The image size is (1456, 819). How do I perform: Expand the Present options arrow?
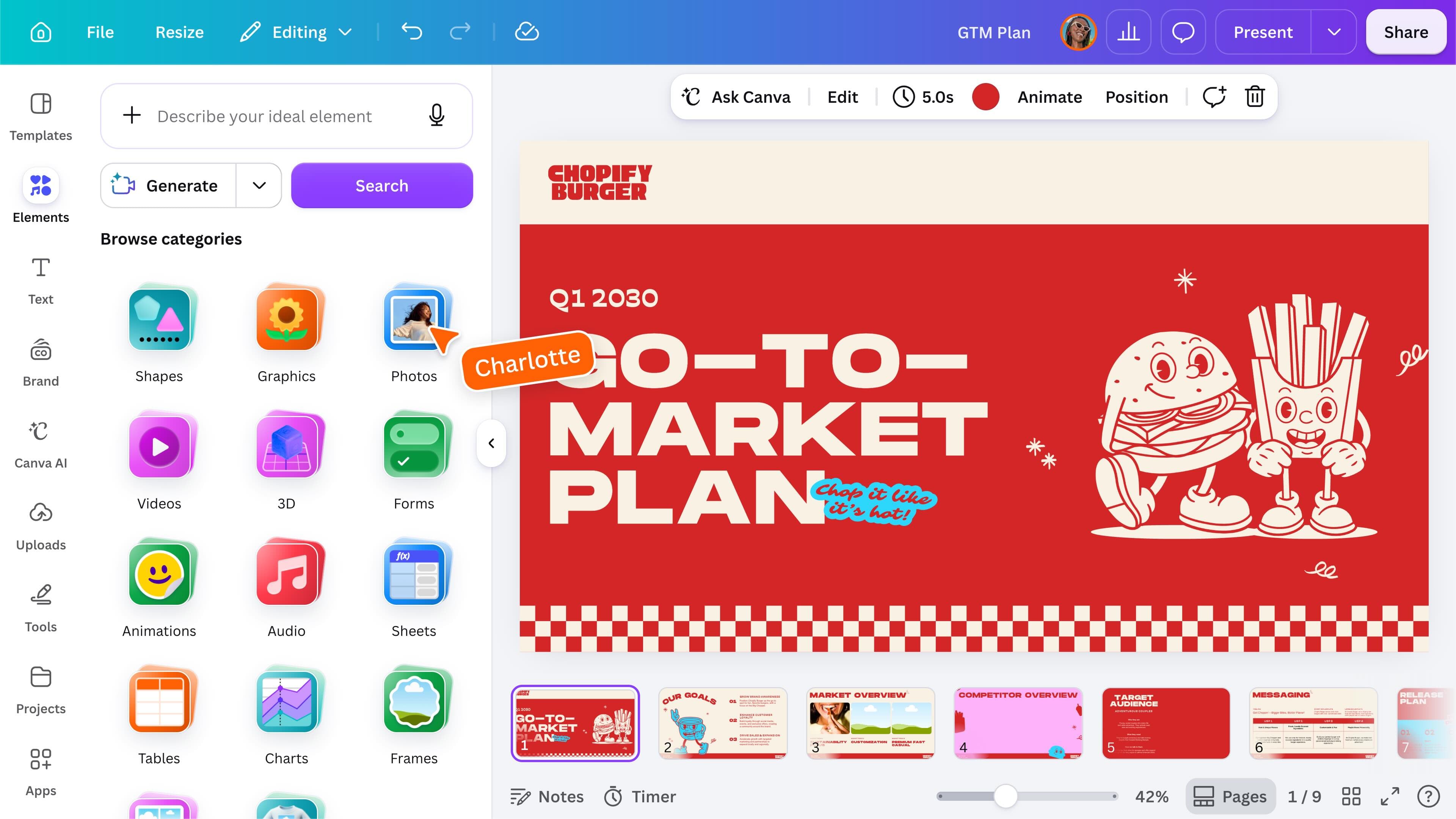pos(1334,32)
